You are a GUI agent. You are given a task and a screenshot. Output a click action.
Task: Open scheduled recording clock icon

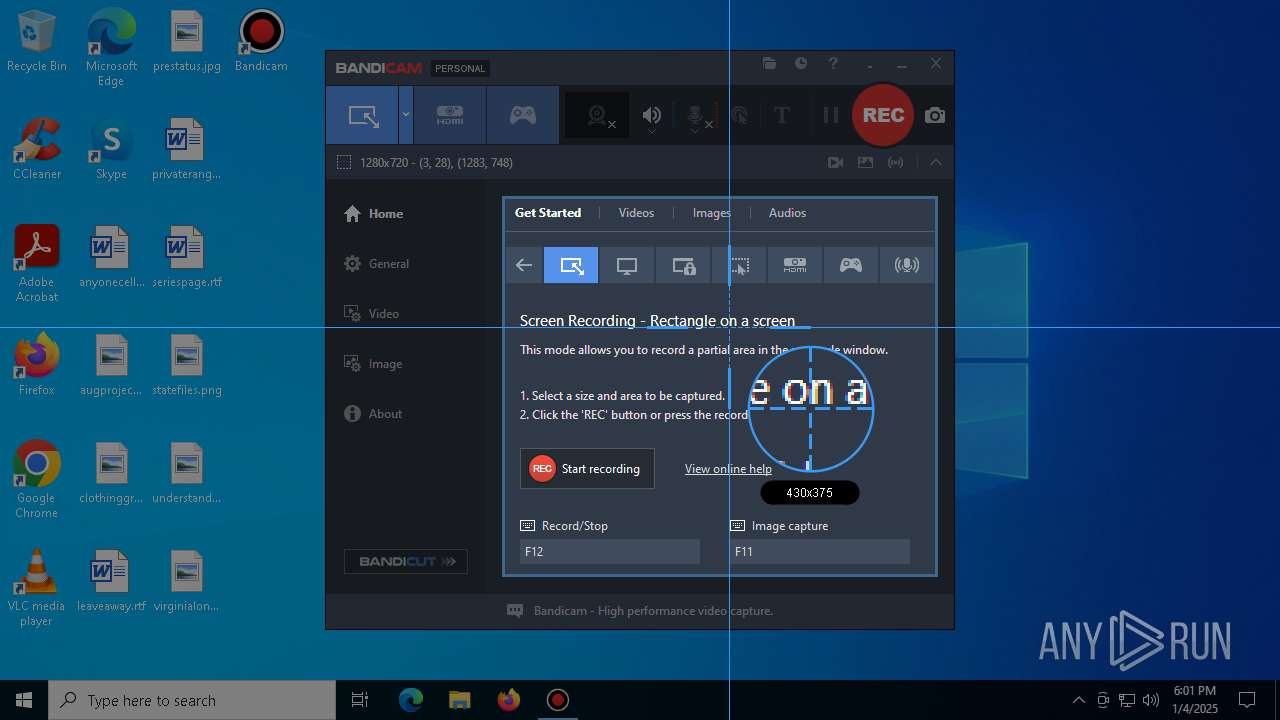[x=801, y=63]
